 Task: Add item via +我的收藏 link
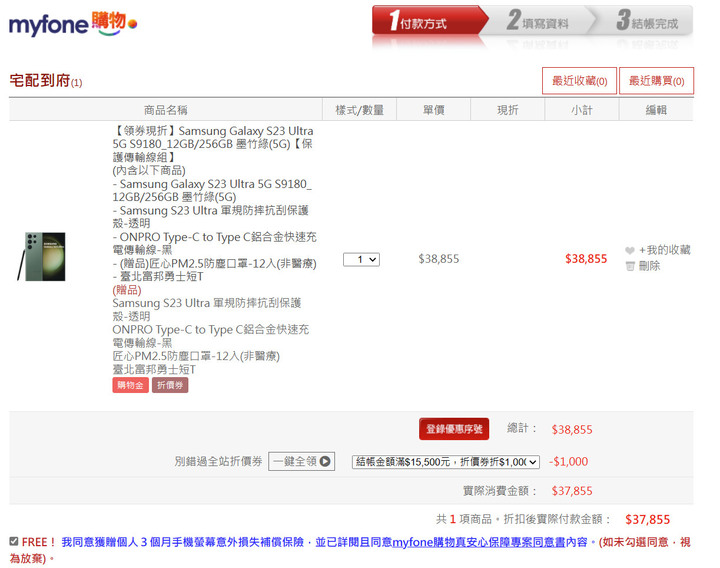pyautogui.click(x=664, y=250)
